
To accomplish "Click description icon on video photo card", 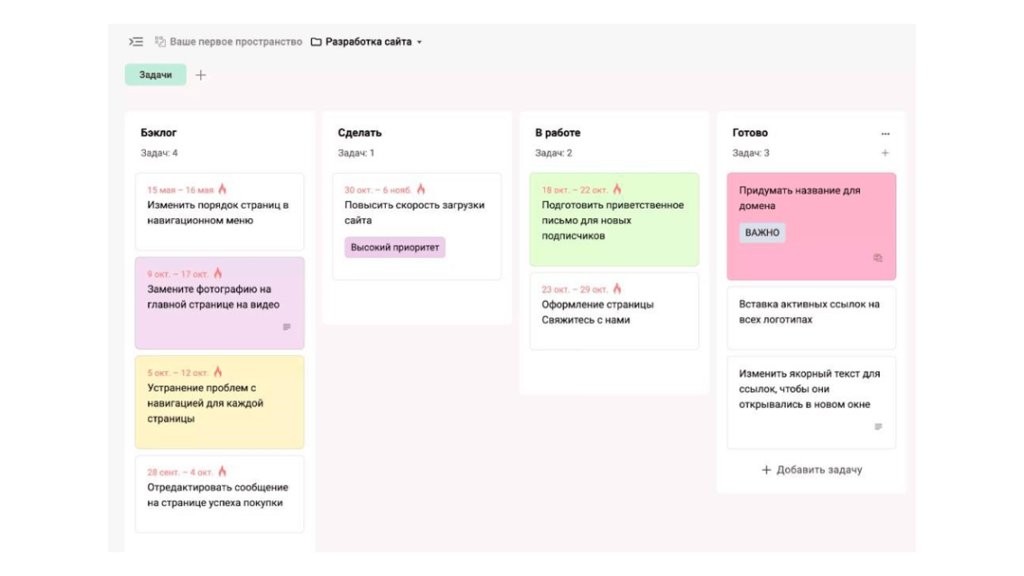I will pyautogui.click(x=287, y=327).
